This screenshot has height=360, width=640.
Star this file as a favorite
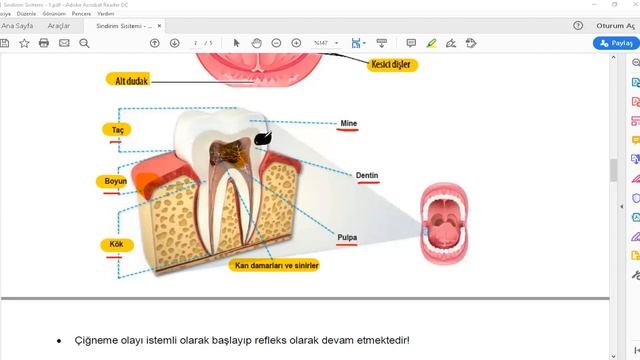24,43
